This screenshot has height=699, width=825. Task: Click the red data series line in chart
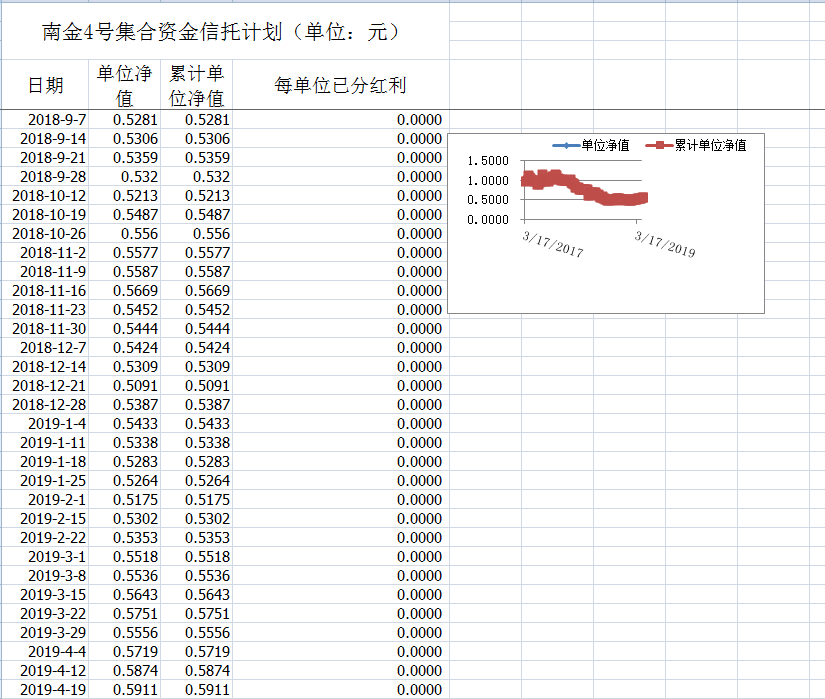click(584, 188)
